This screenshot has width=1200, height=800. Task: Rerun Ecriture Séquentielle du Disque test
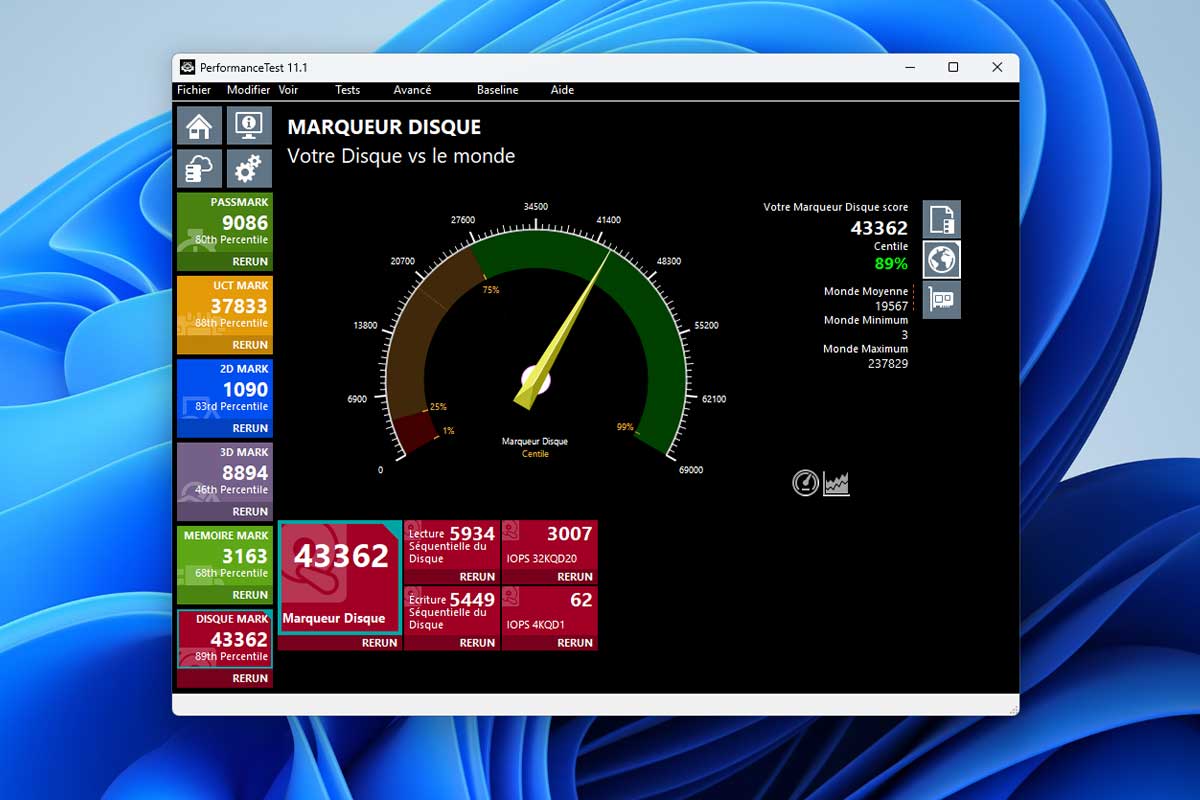pyautogui.click(x=477, y=643)
